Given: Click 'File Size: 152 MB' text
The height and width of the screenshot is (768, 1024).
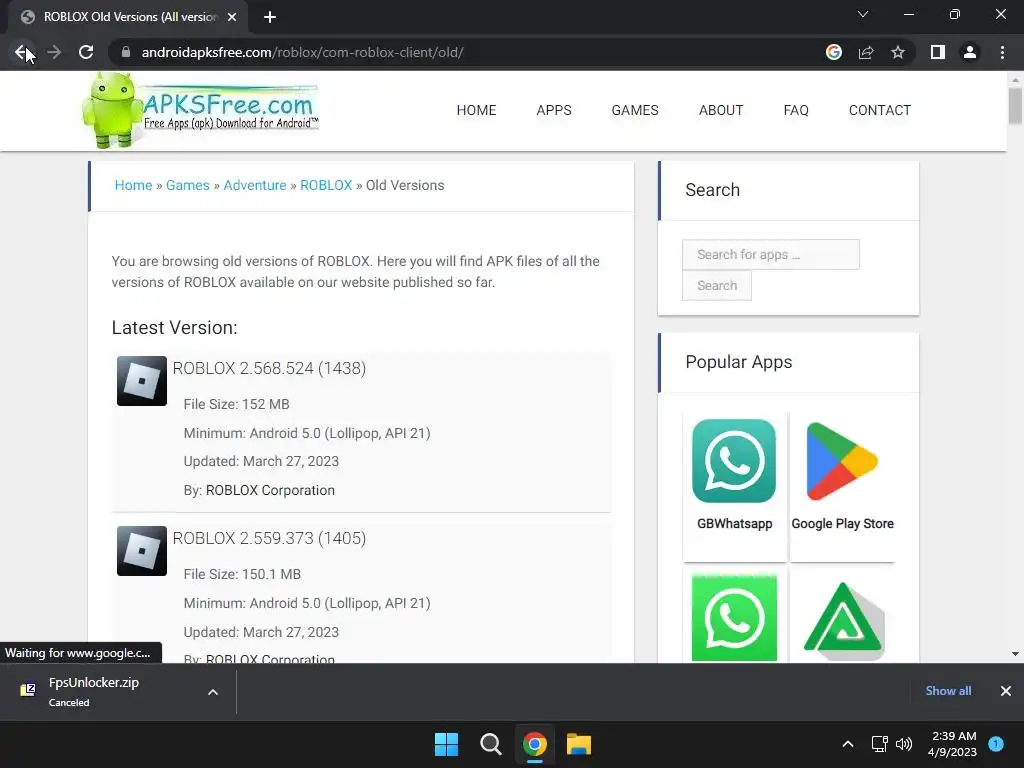Looking at the screenshot, I should coord(236,404).
